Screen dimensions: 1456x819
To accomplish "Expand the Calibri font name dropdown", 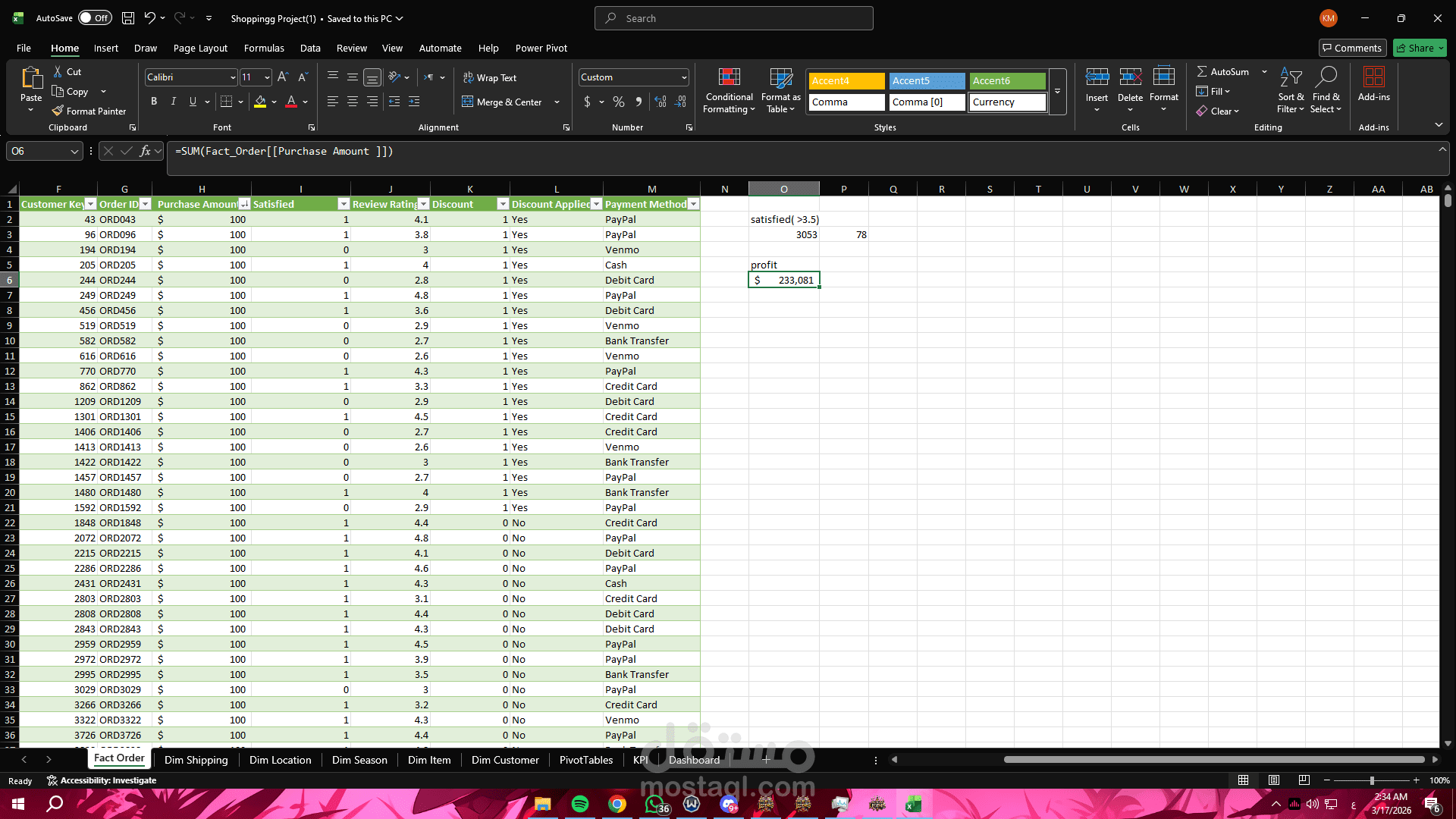I will [x=232, y=77].
